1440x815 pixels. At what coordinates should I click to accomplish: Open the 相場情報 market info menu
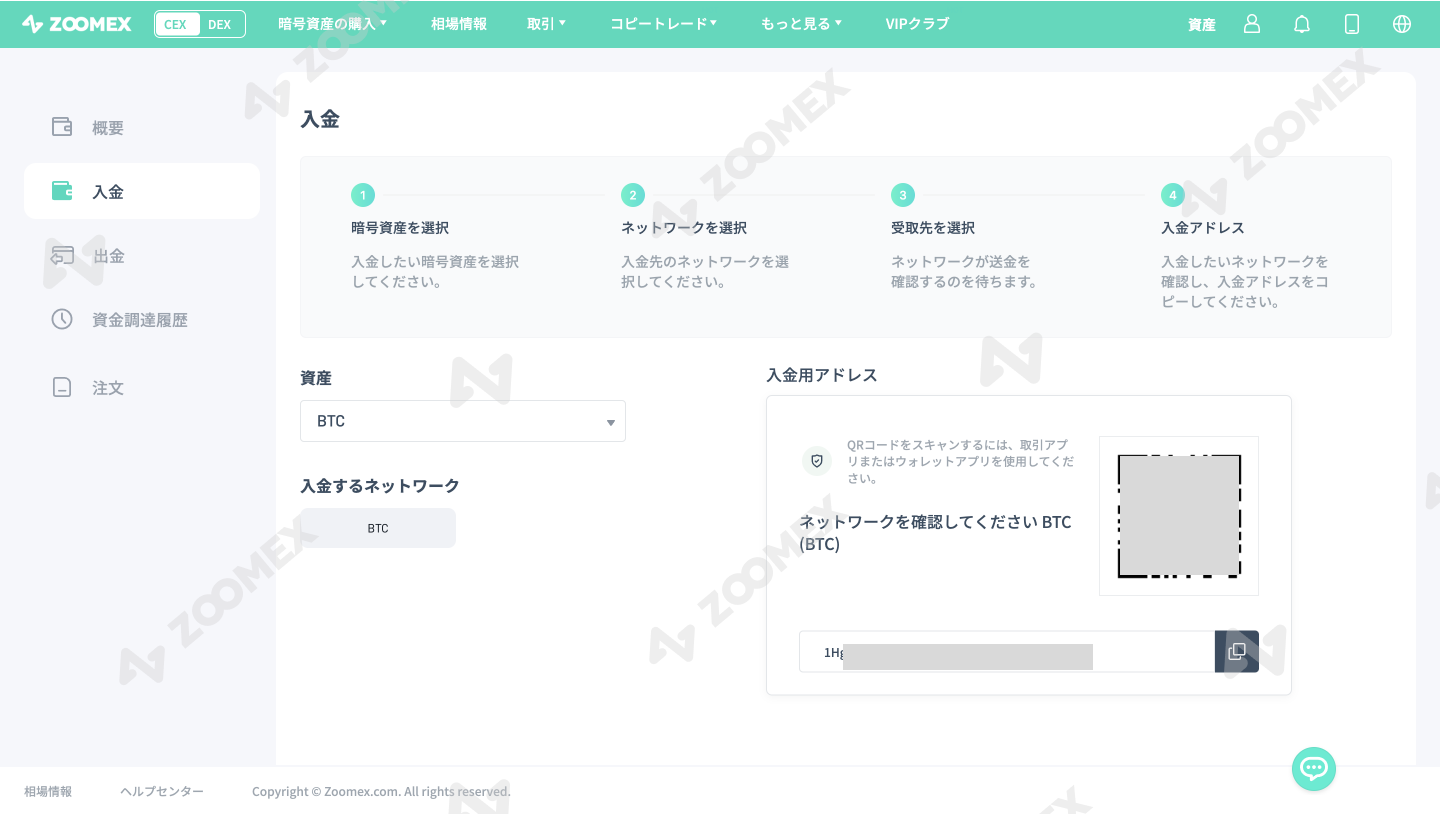(x=458, y=23)
